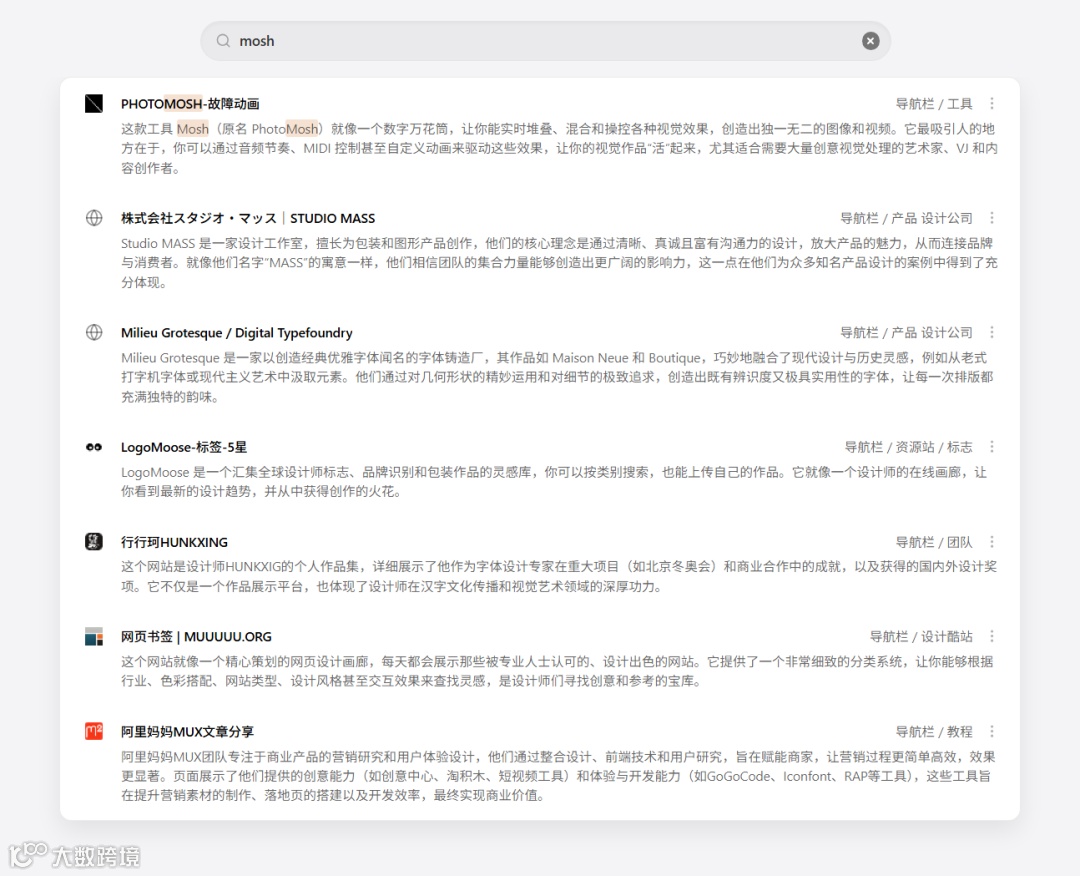Click description starting "阿里妈妈MUX团队专注于"
This screenshot has width=1080, height=876.
tap(559, 775)
